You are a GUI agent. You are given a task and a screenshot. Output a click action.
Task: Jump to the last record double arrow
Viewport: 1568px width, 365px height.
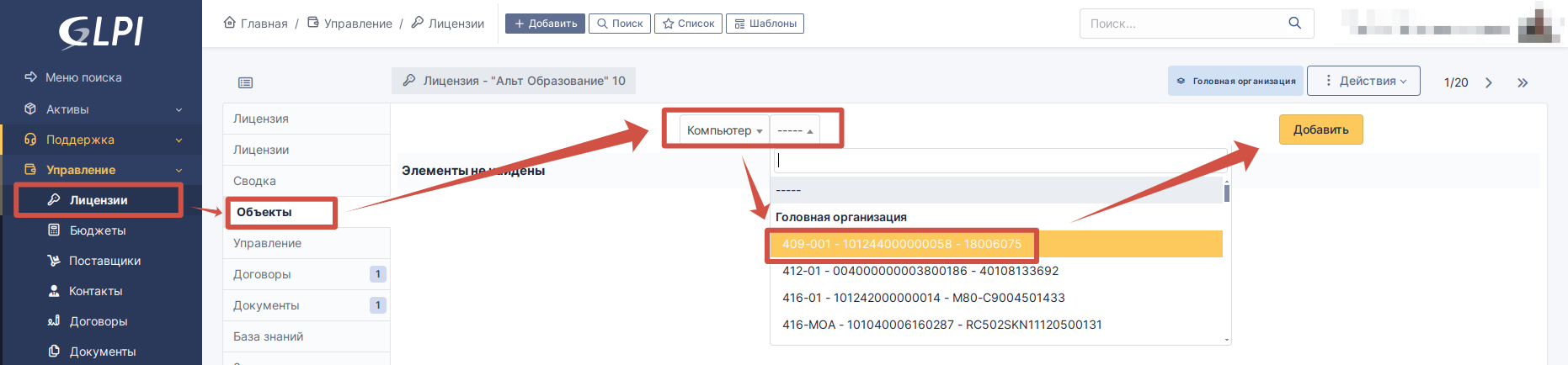(1523, 82)
